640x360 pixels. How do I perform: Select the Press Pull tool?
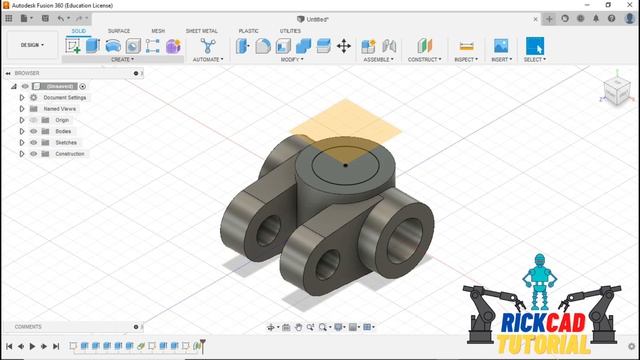pos(242,46)
